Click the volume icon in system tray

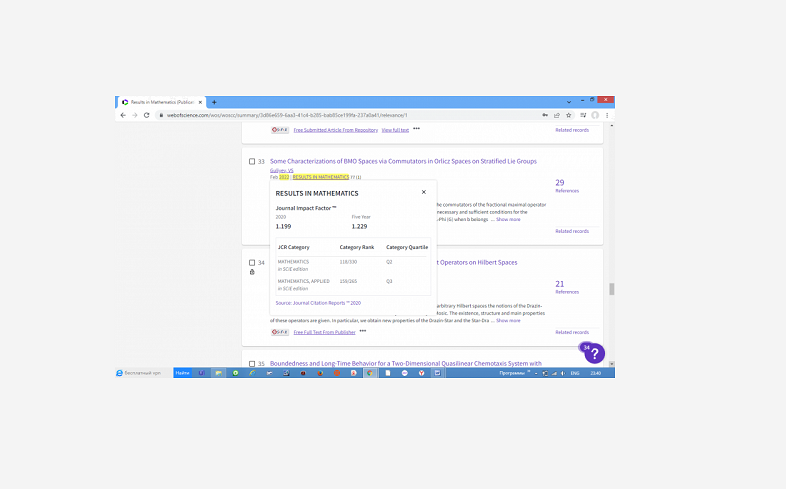click(x=563, y=373)
